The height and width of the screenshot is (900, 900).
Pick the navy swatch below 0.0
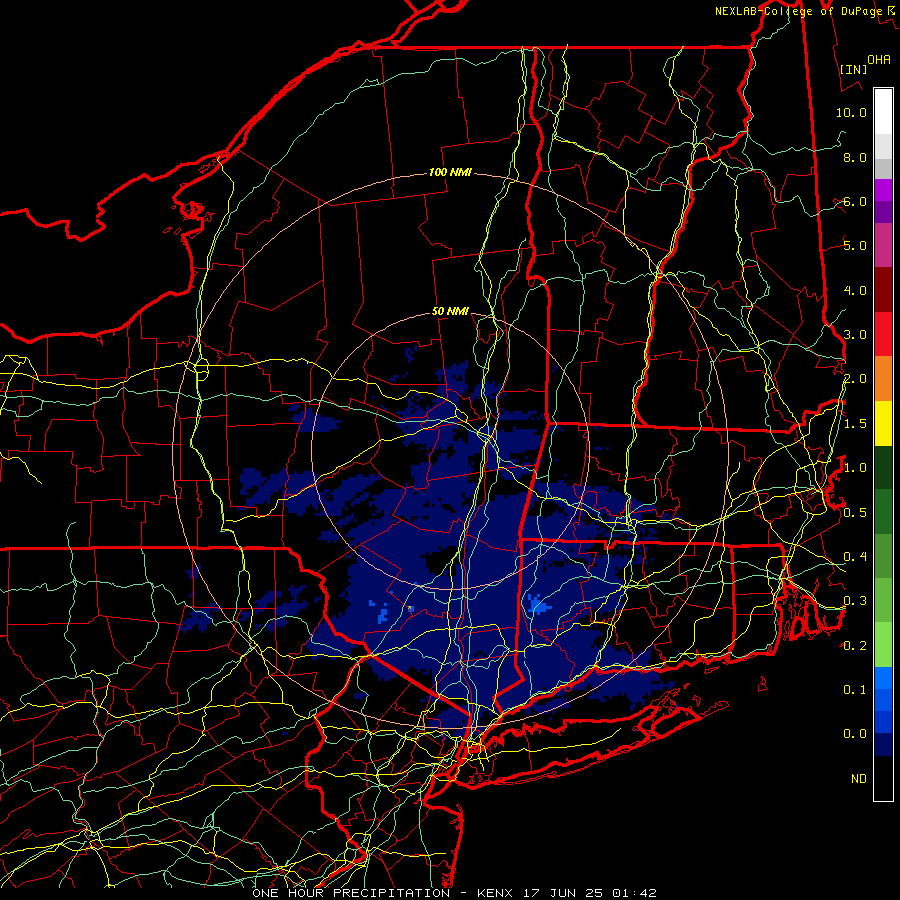[x=883, y=744]
